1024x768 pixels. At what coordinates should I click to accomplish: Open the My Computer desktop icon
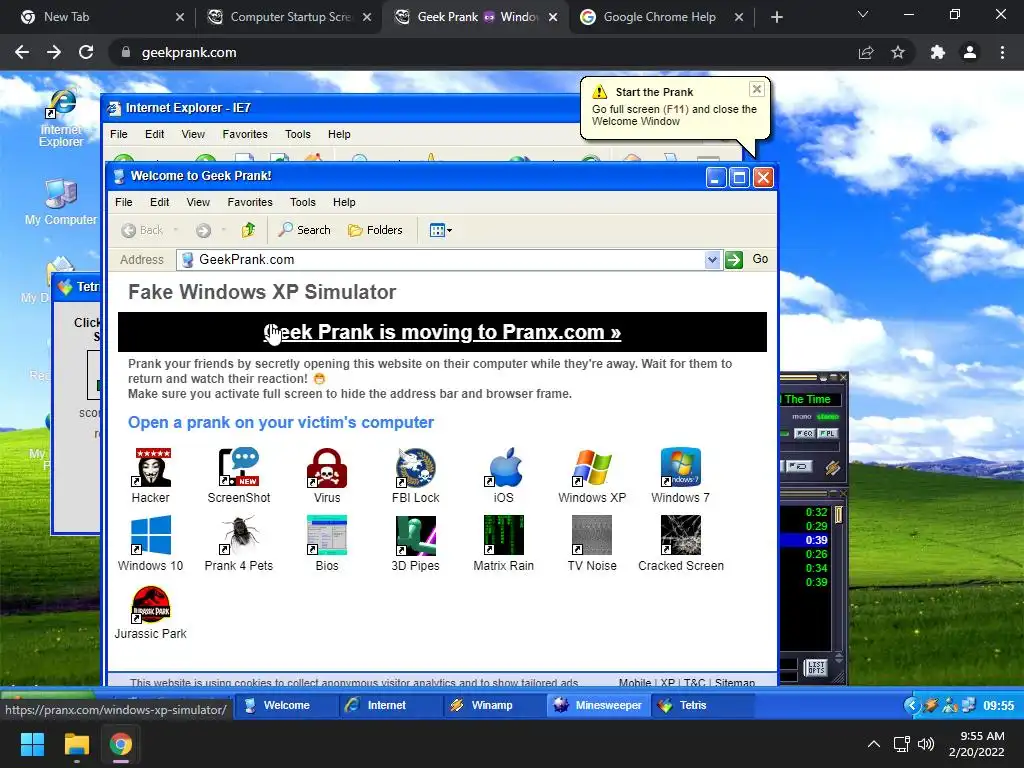click(x=61, y=201)
